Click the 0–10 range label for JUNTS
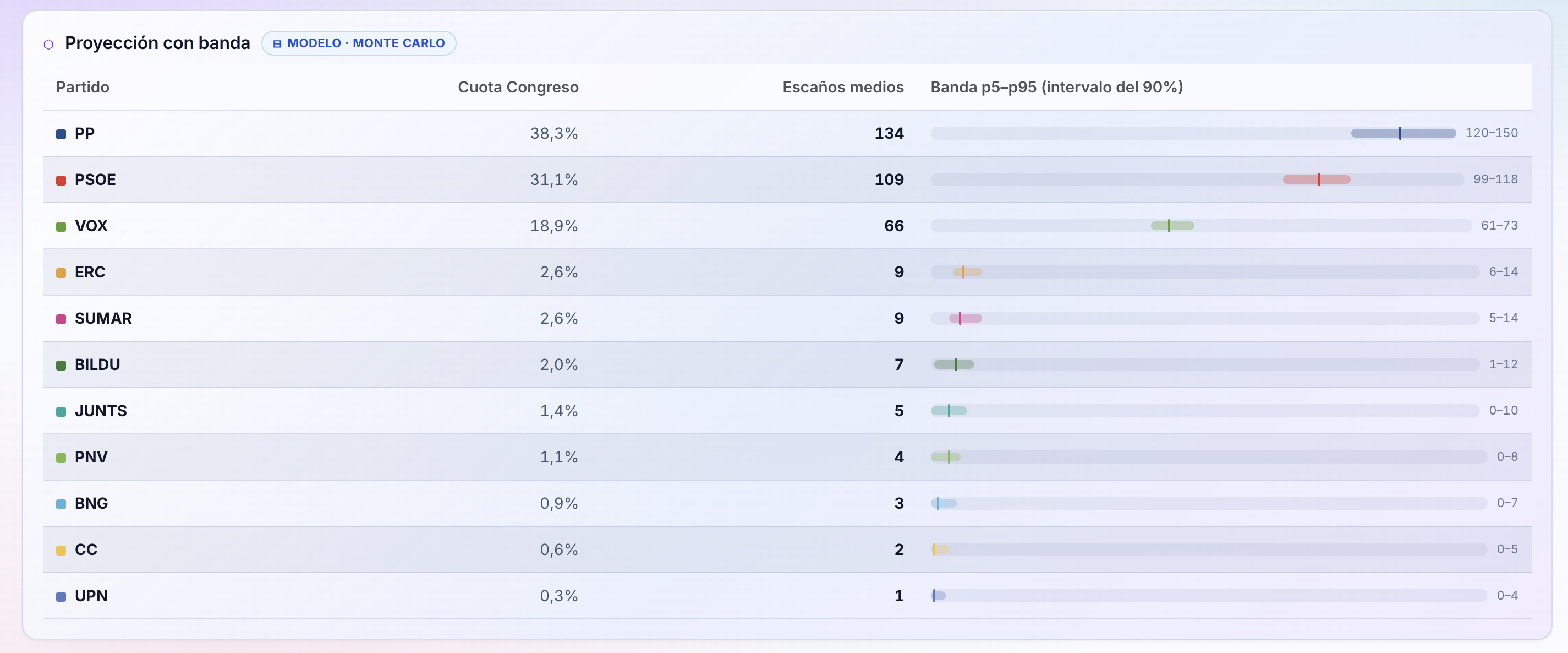This screenshot has height=653, width=1568. tap(1504, 411)
